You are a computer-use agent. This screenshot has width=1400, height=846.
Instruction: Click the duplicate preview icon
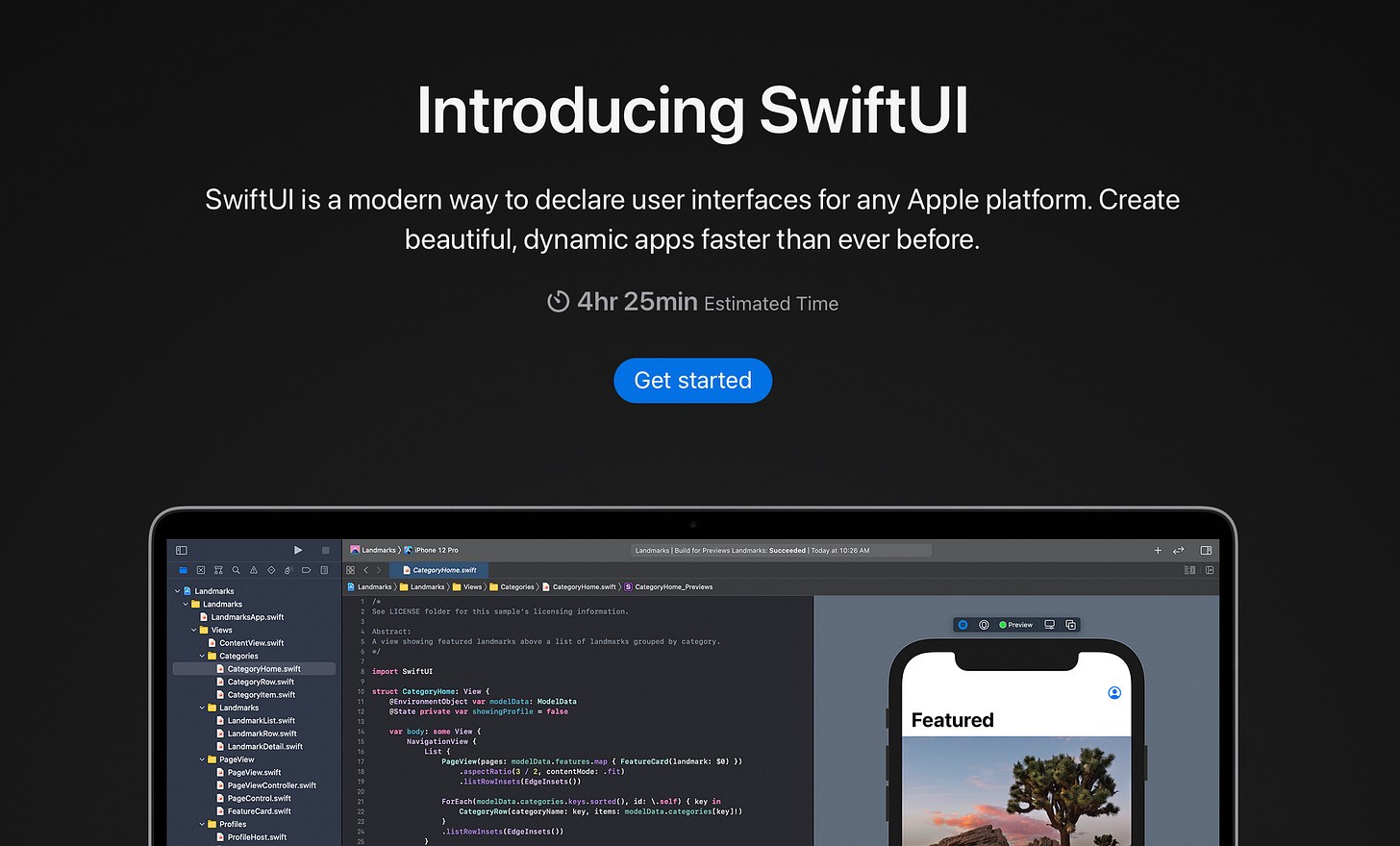coord(1070,625)
